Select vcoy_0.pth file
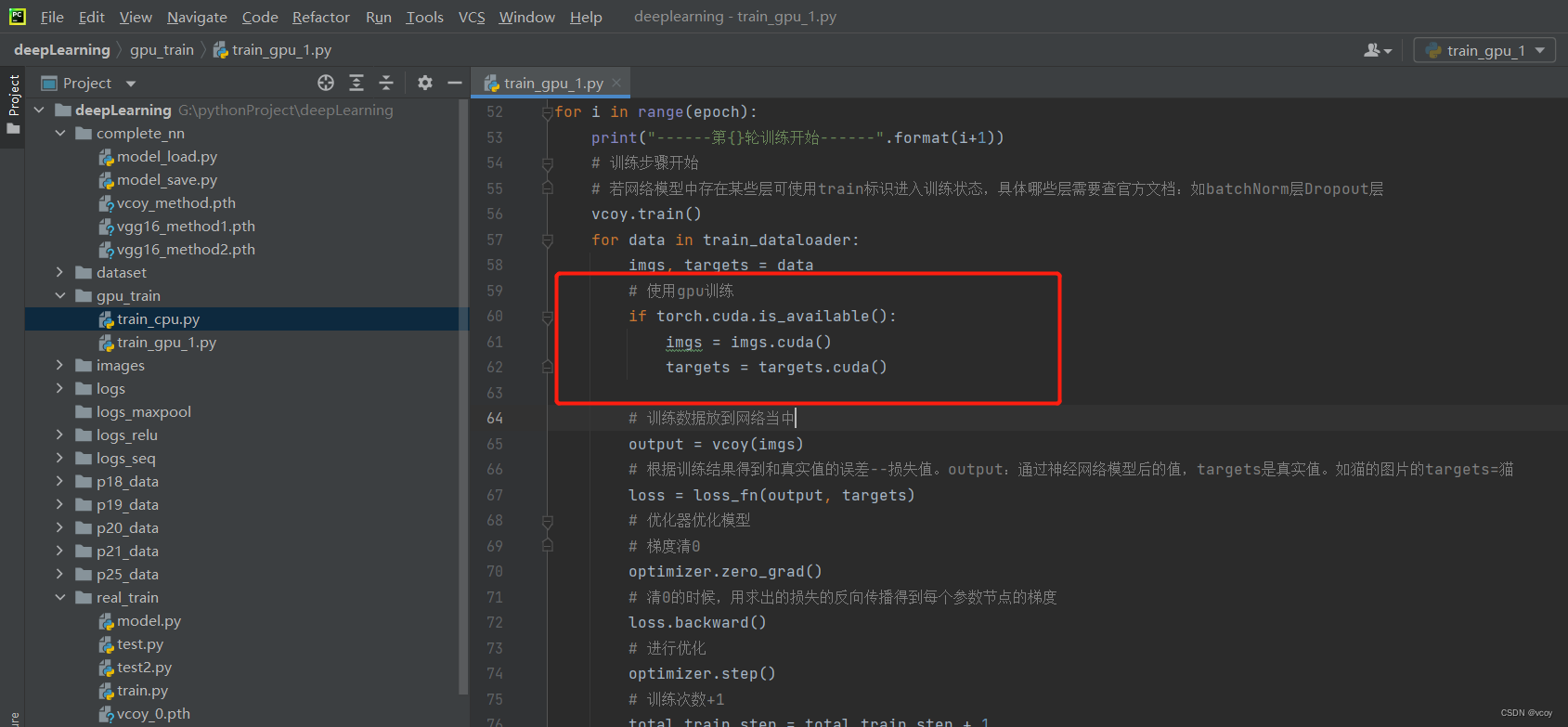The image size is (1568, 727). [153, 713]
